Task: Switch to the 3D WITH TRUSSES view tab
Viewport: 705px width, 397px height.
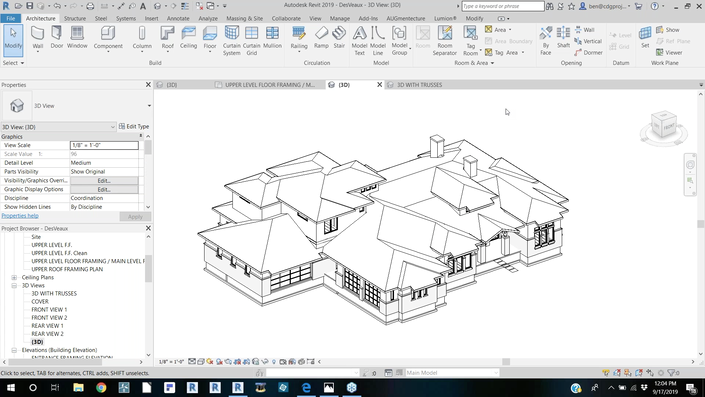Action: tap(419, 85)
